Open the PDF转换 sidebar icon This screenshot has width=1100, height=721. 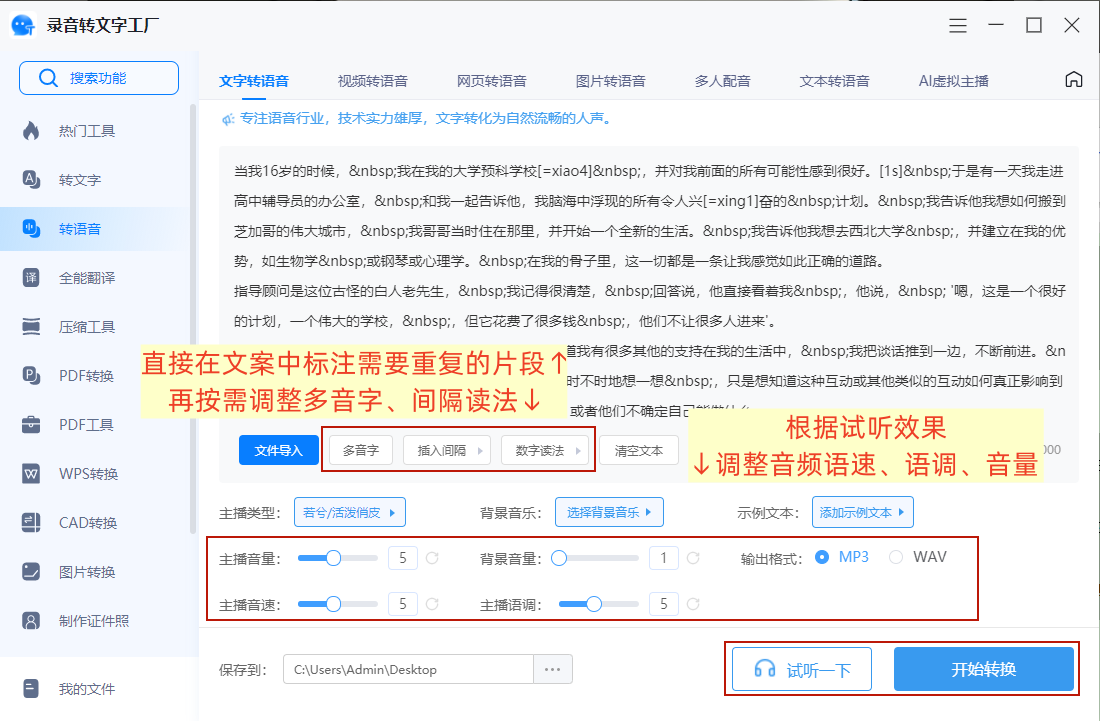[x=31, y=376]
